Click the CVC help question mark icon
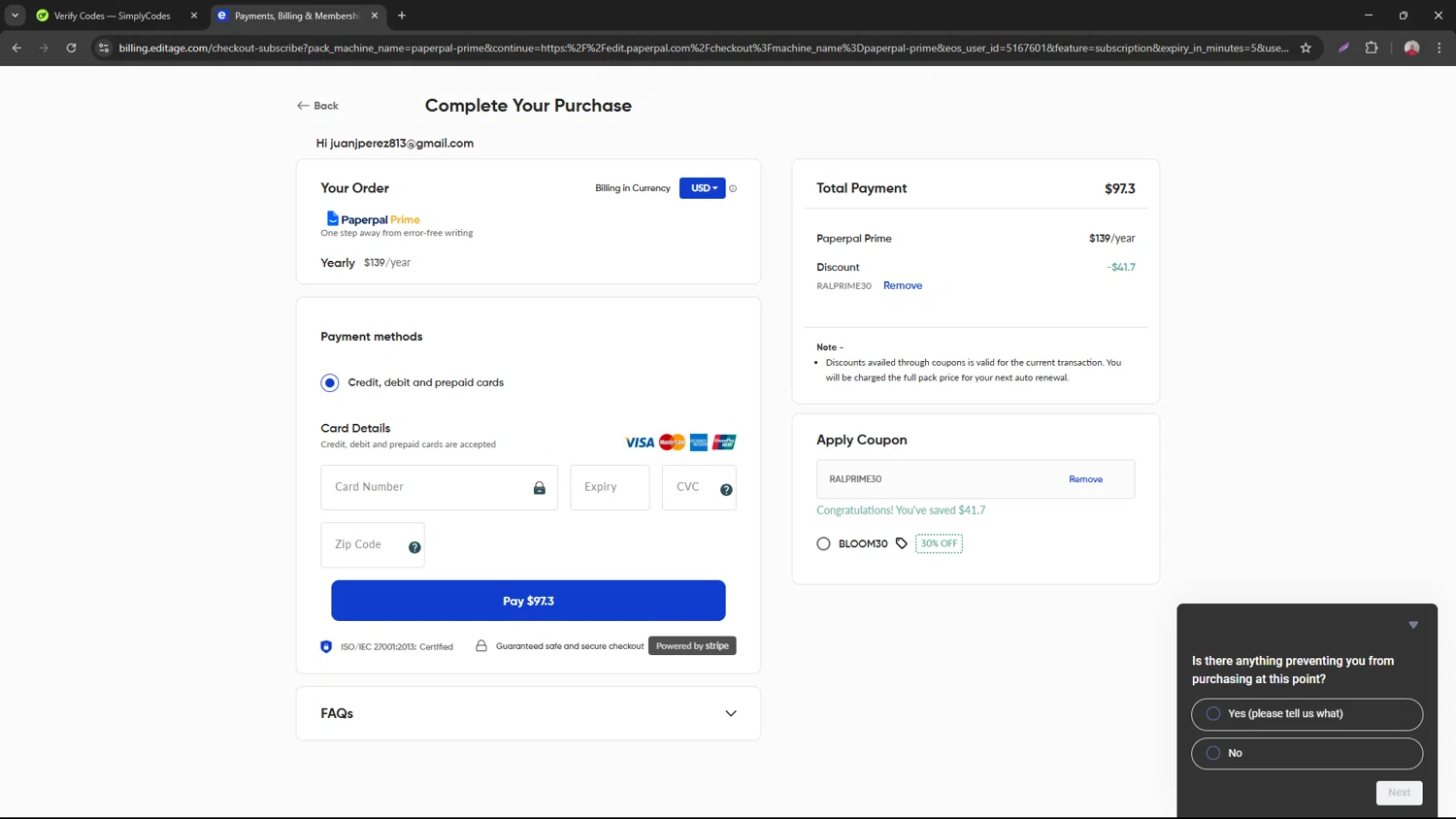Image resolution: width=1456 pixels, height=819 pixels. (726, 490)
